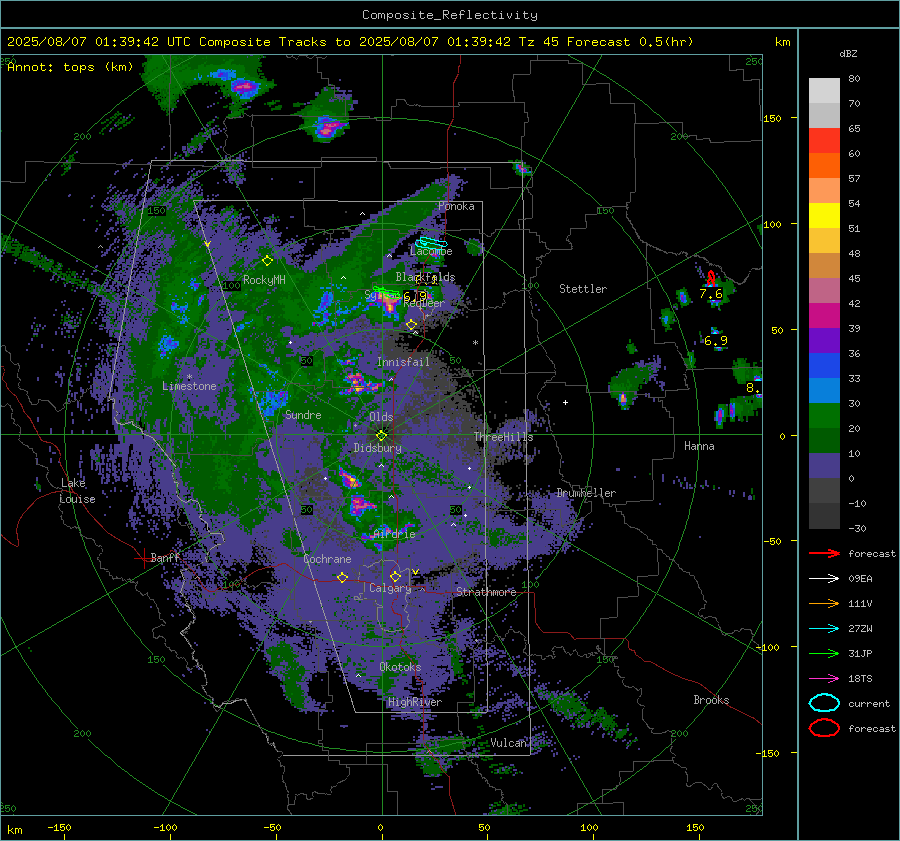Click the 'Annot: tops (km)' label
This screenshot has height=841, width=900.
coord(70,67)
